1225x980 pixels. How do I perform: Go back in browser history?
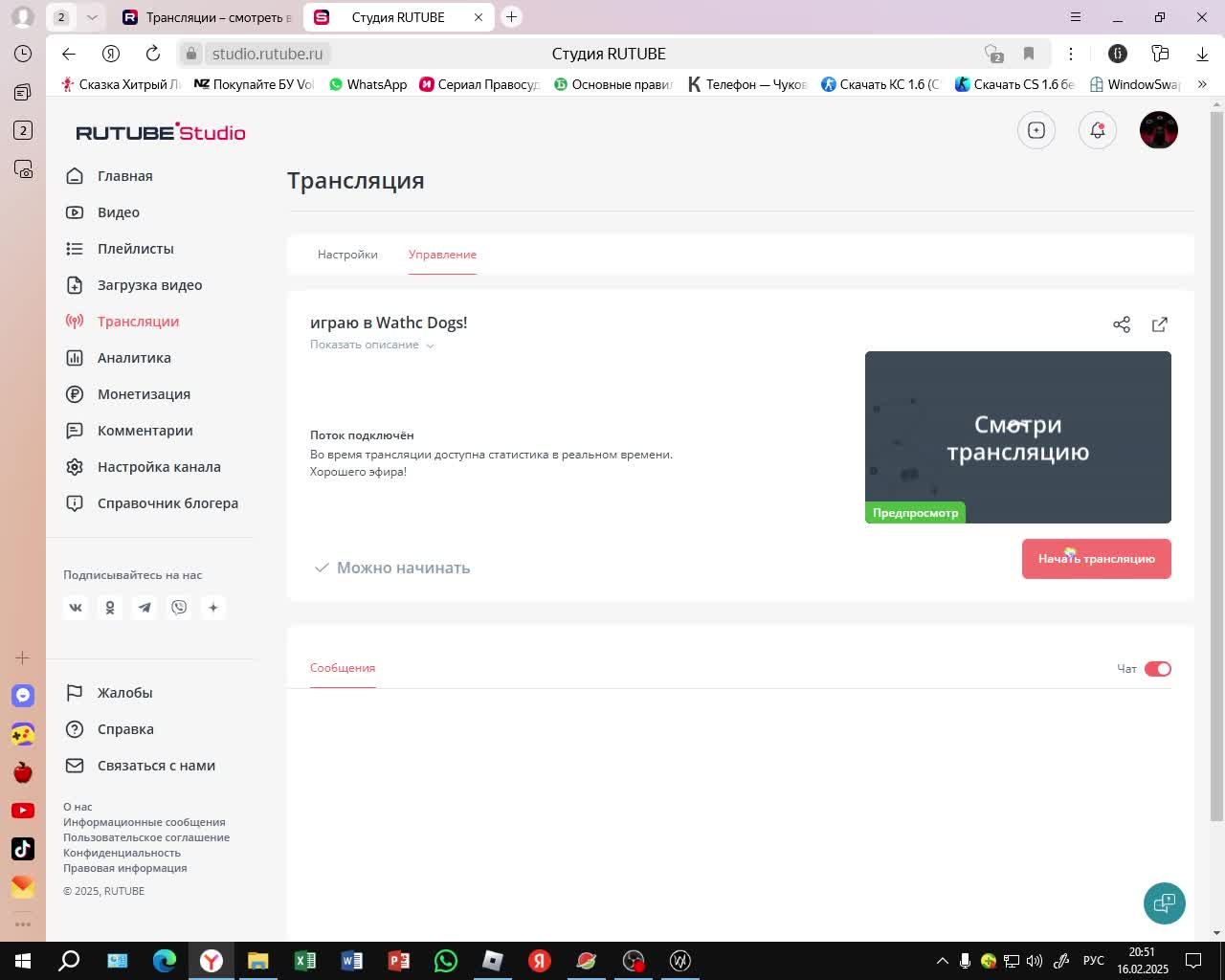click(69, 54)
